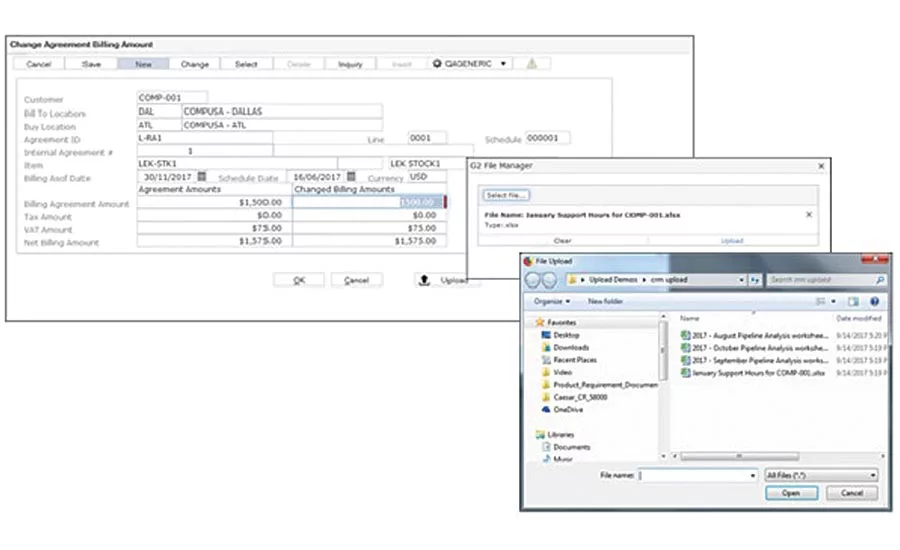Click the Select file... button
900x550 pixels.
click(x=506, y=196)
